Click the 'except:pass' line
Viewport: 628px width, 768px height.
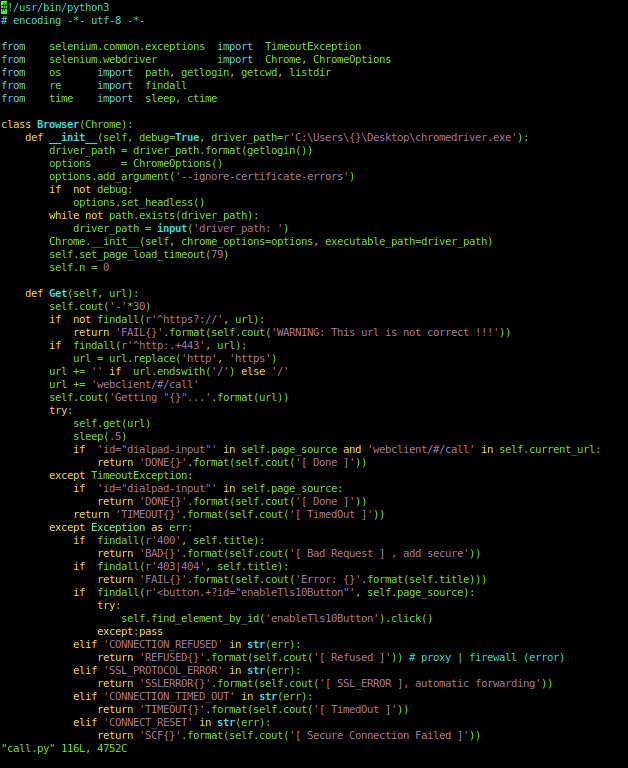click(130, 631)
